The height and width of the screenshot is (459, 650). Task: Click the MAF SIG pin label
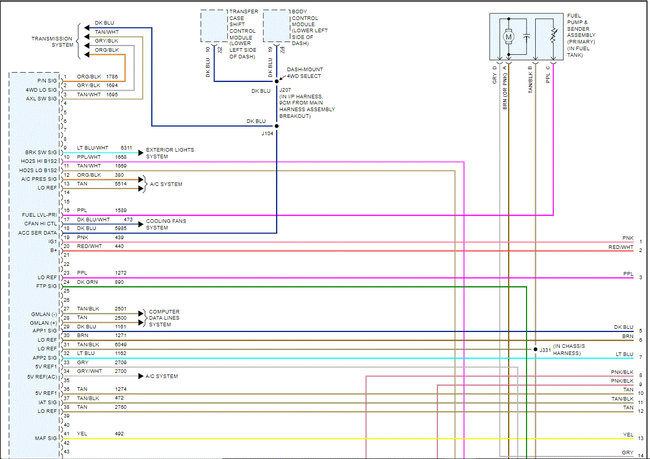point(46,438)
